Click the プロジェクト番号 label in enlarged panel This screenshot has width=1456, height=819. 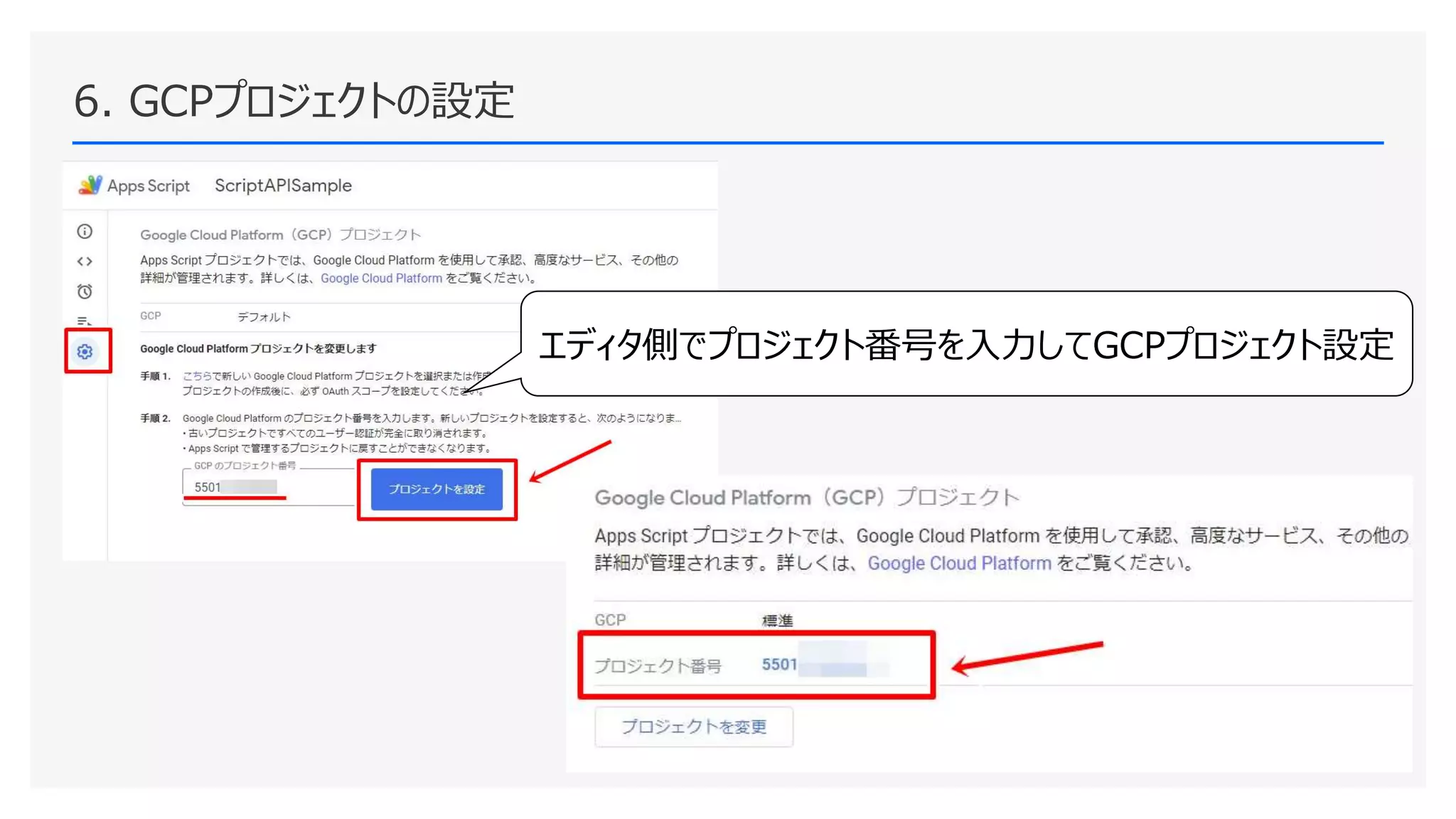(658, 666)
